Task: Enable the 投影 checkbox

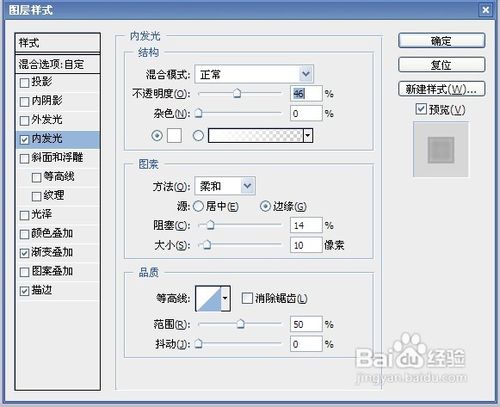Action: [x=24, y=82]
